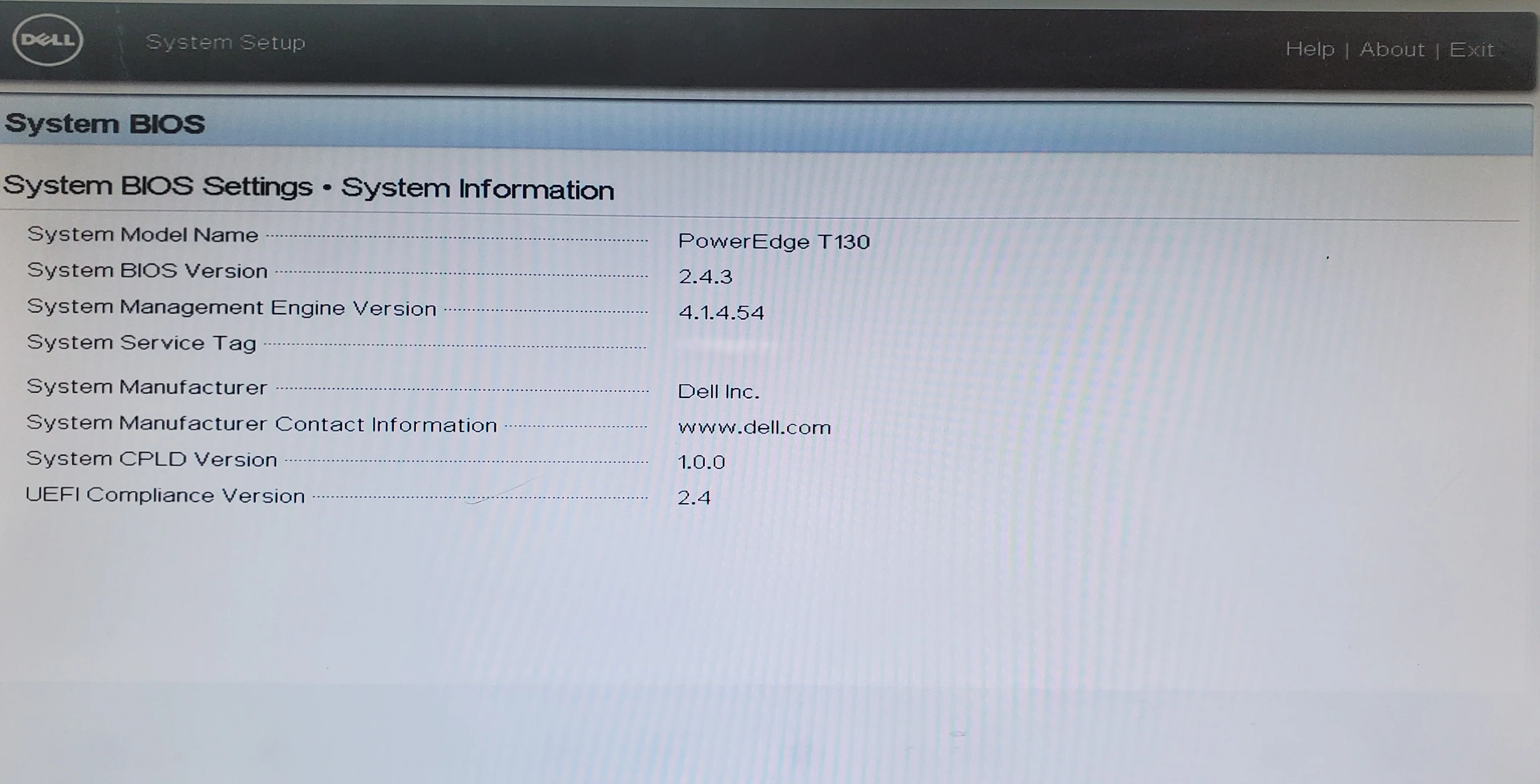This screenshot has height=784, width=1540.
Task: Select the System Manufacturer label
Action: (x=147, y=387)
